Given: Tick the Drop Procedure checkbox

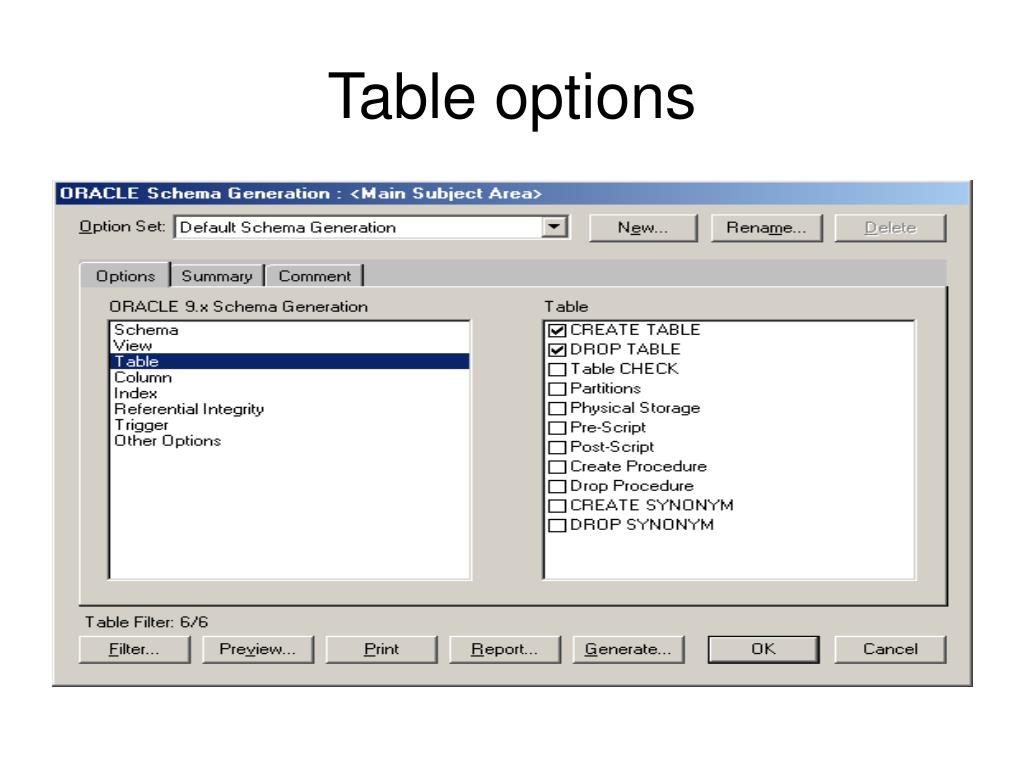Looking at the screenshot, I should tap(557, 487).
